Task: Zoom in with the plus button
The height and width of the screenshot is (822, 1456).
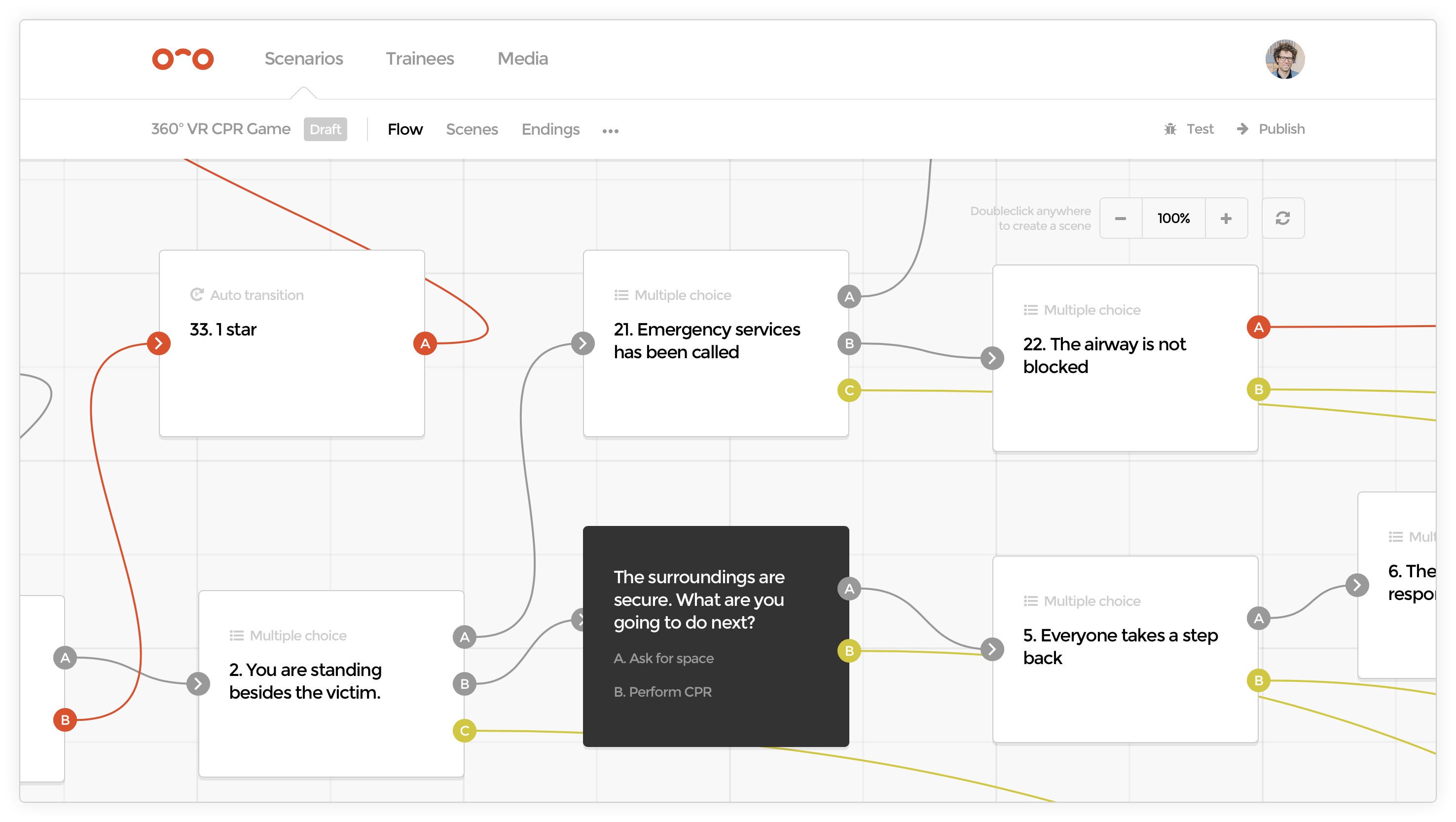Action: (x=1225, y=218)
